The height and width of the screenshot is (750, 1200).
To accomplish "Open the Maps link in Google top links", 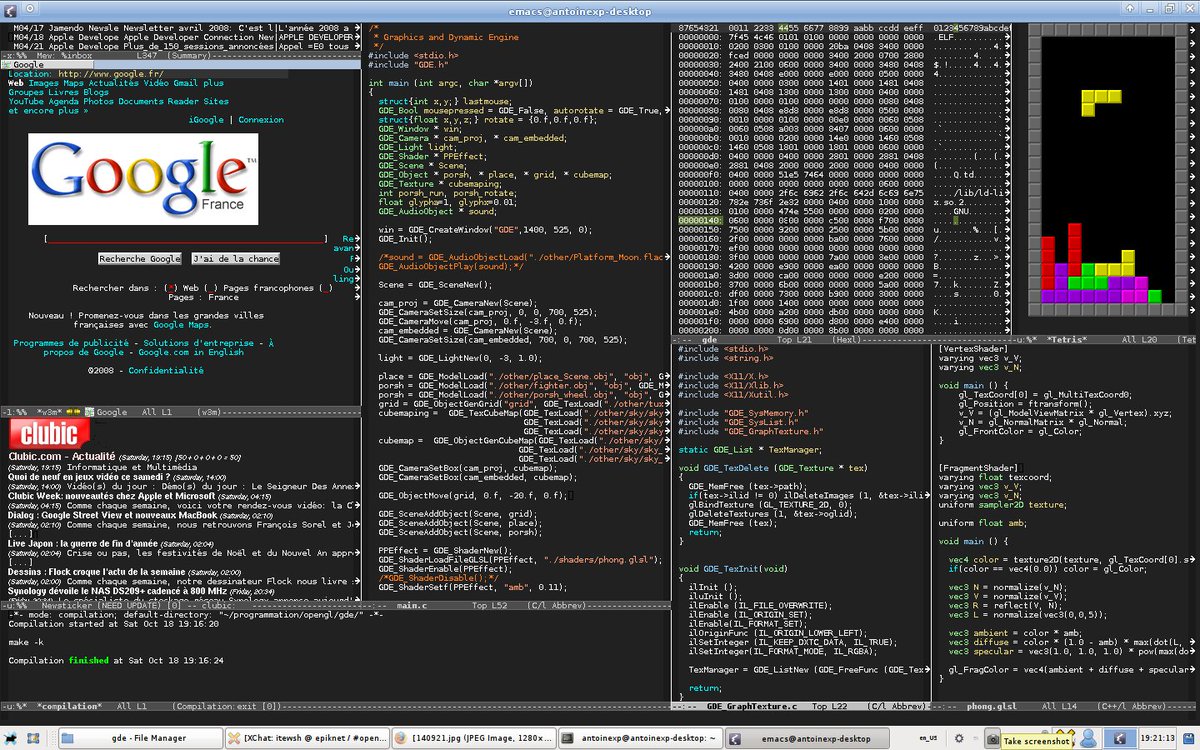I will (73, 83).
